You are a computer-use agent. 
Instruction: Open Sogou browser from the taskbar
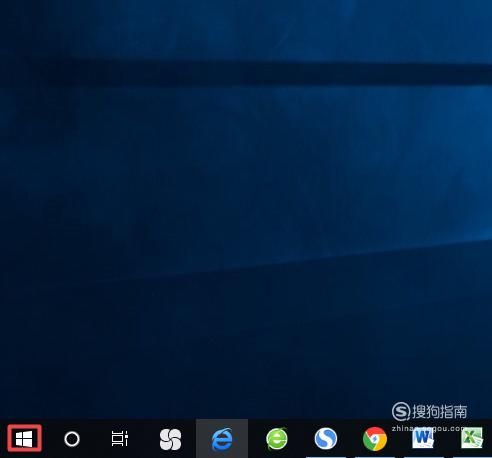point(326,438)
